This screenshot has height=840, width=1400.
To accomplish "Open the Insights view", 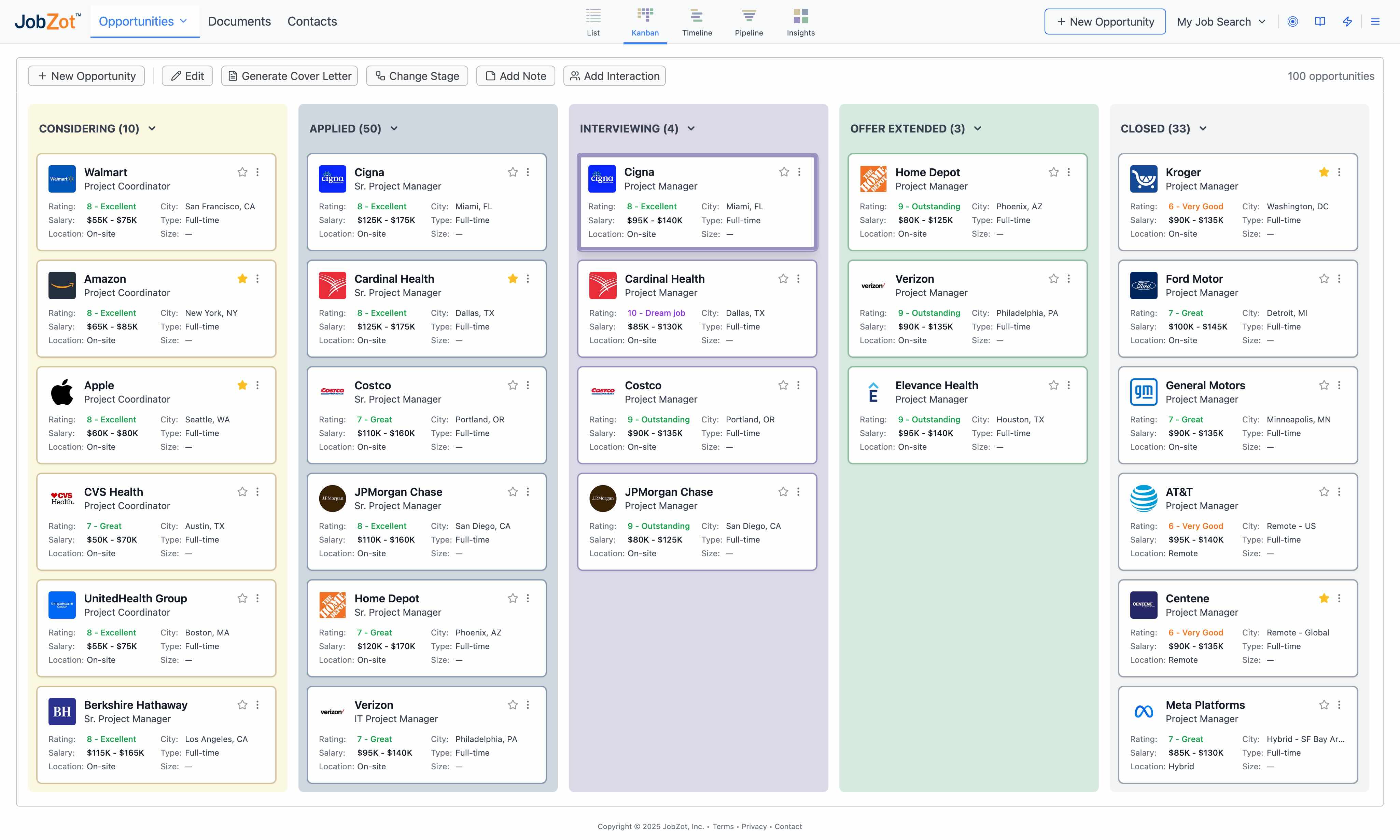I will pyautogui.click(x=801, y=23).
